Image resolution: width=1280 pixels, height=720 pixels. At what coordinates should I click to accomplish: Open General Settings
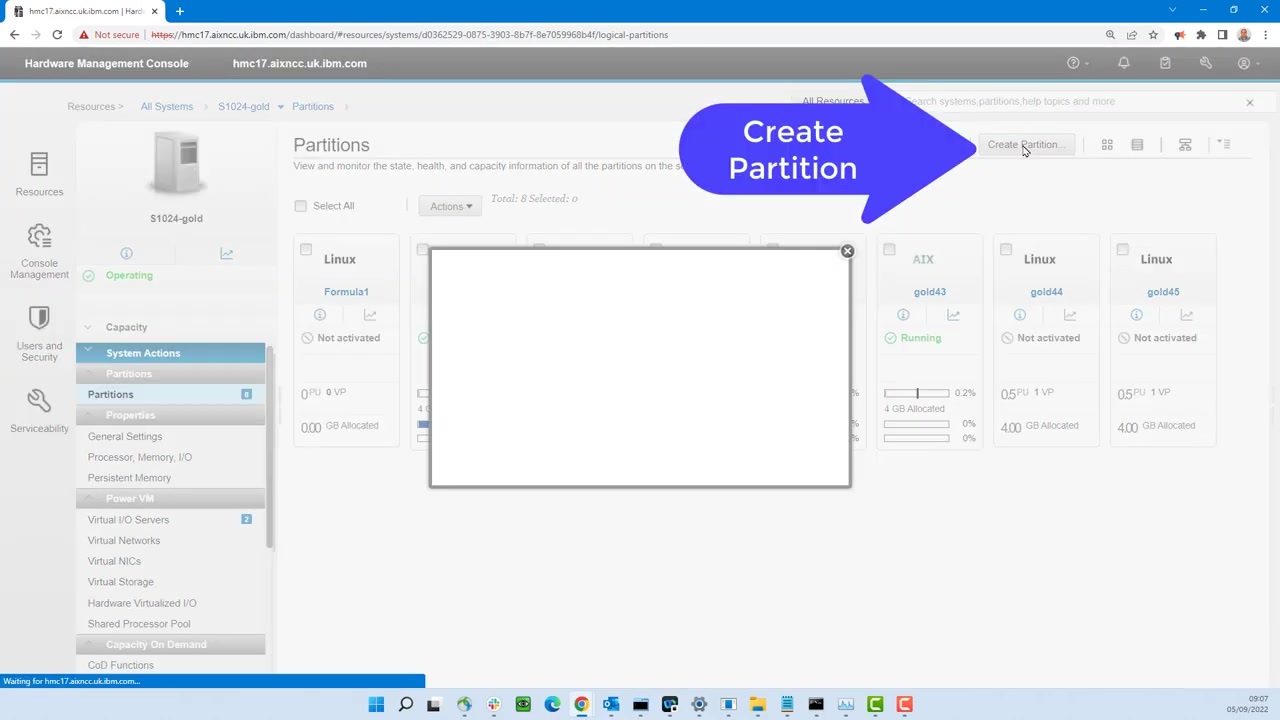click(x=125, y=436)
